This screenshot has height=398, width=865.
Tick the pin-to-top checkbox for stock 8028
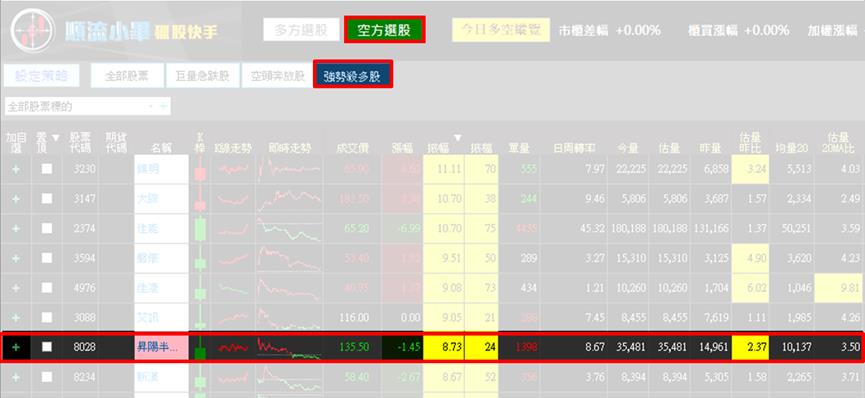[x=47, y=347]
